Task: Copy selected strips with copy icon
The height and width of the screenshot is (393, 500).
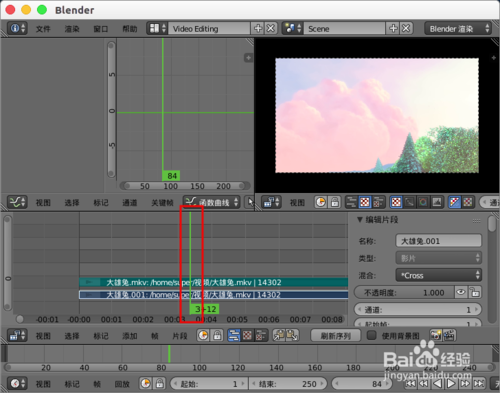Action: tap(279, 335)
